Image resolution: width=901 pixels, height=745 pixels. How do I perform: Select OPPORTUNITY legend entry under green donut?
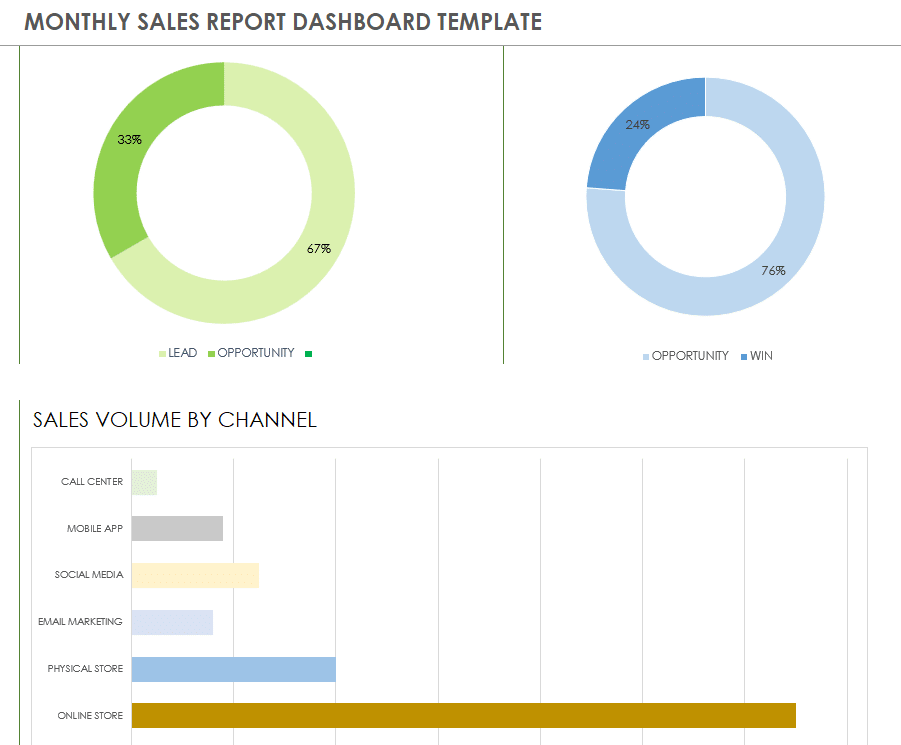(x=250, y=353)
